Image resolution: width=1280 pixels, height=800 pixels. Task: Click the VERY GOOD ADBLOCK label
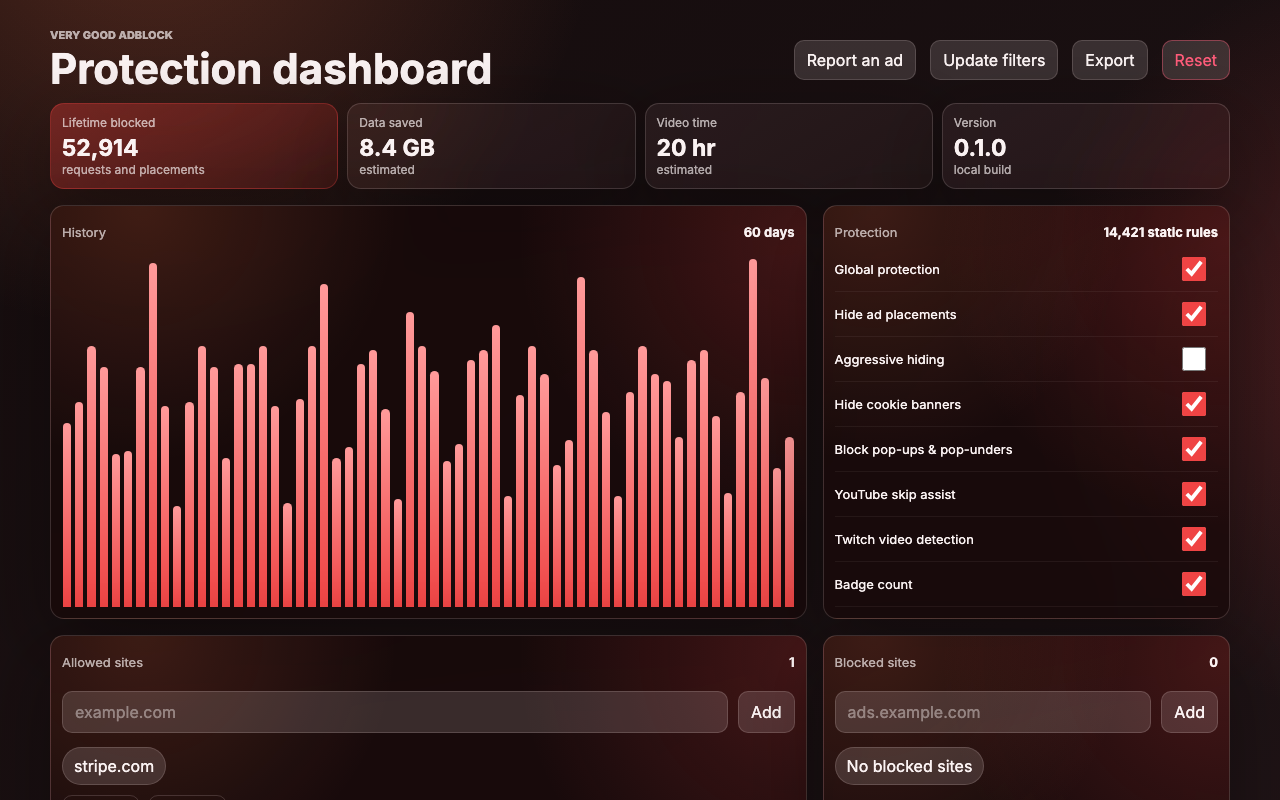(111, 35)
